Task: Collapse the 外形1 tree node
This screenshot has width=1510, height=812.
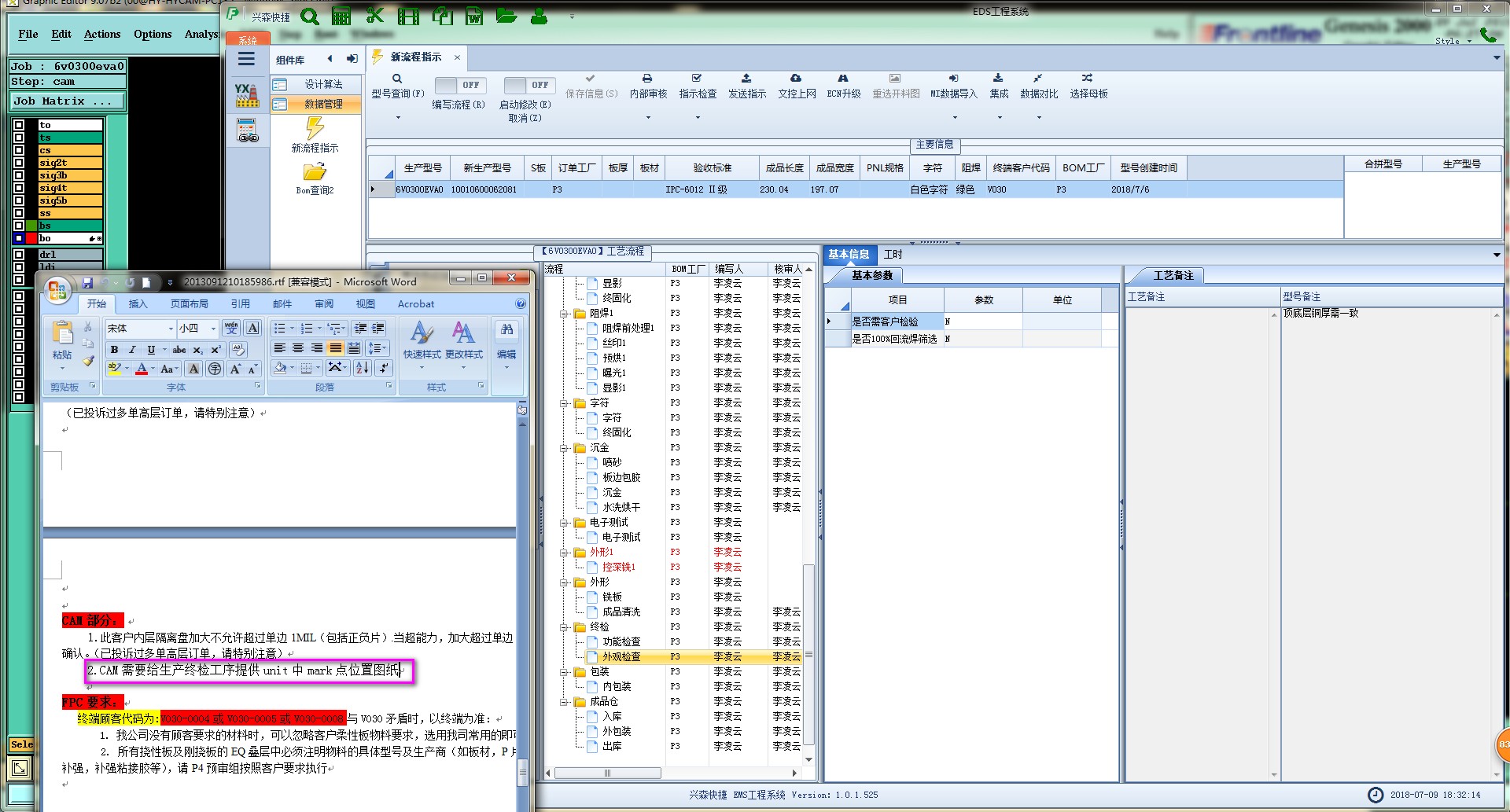Action: click(564, 553)
